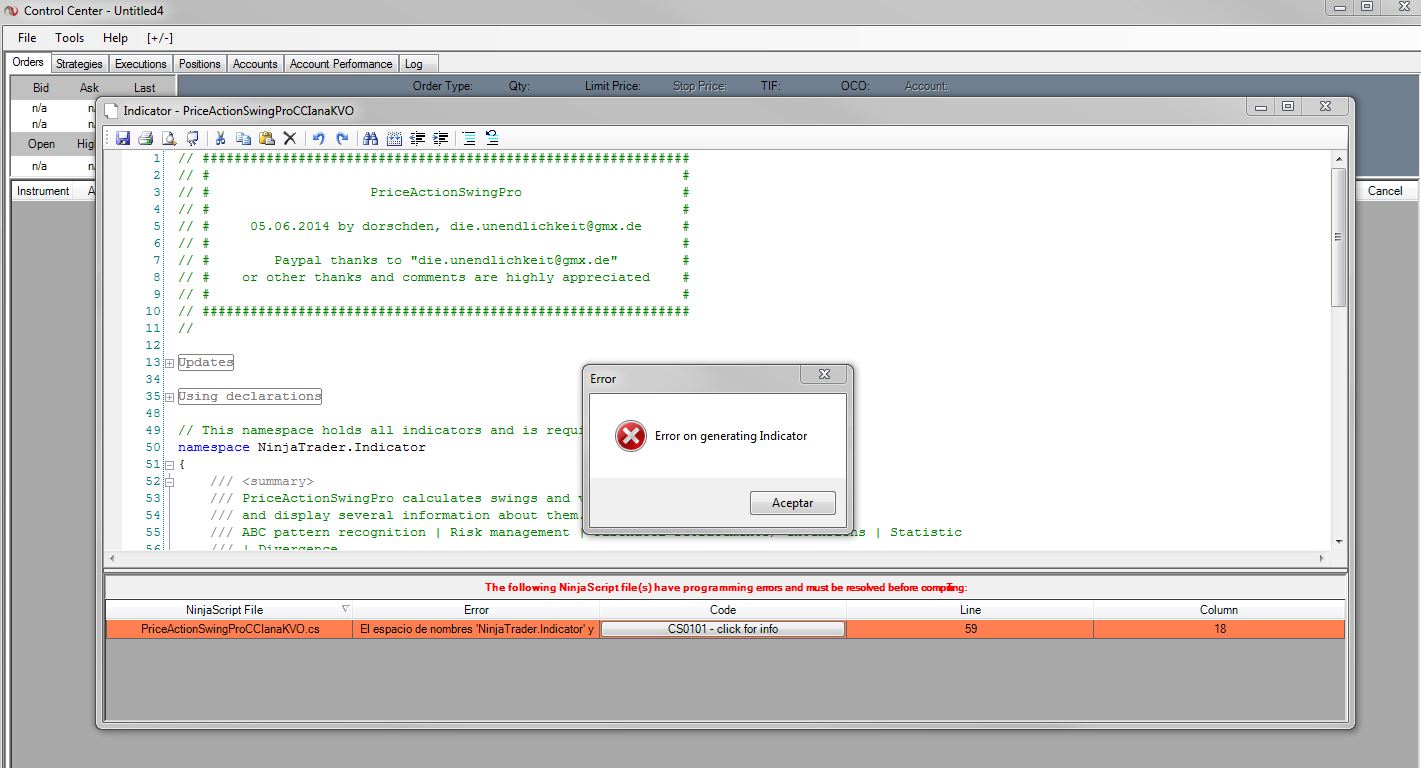Viewport: 1421px width, 768px height.
Task: Click Aceptar to dismiss the error
Action: [793, 503]
